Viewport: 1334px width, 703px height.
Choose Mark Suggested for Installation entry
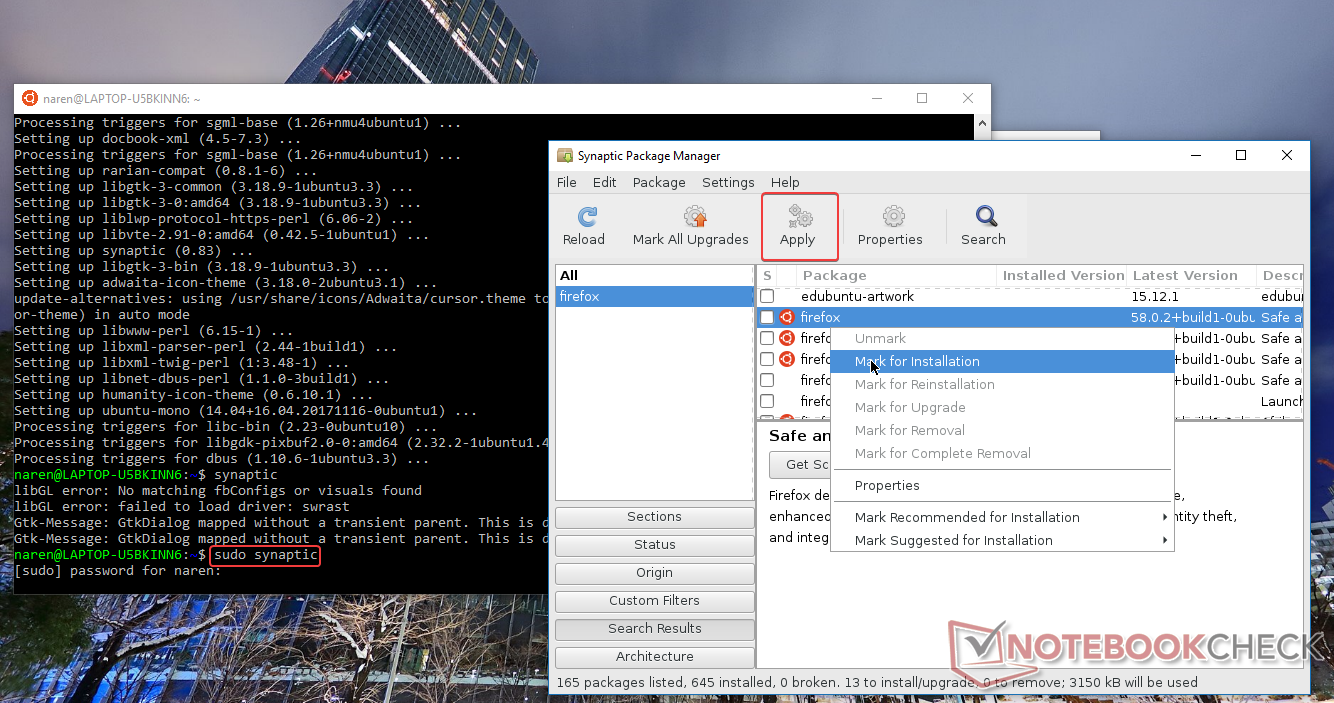click(1002, 540)
